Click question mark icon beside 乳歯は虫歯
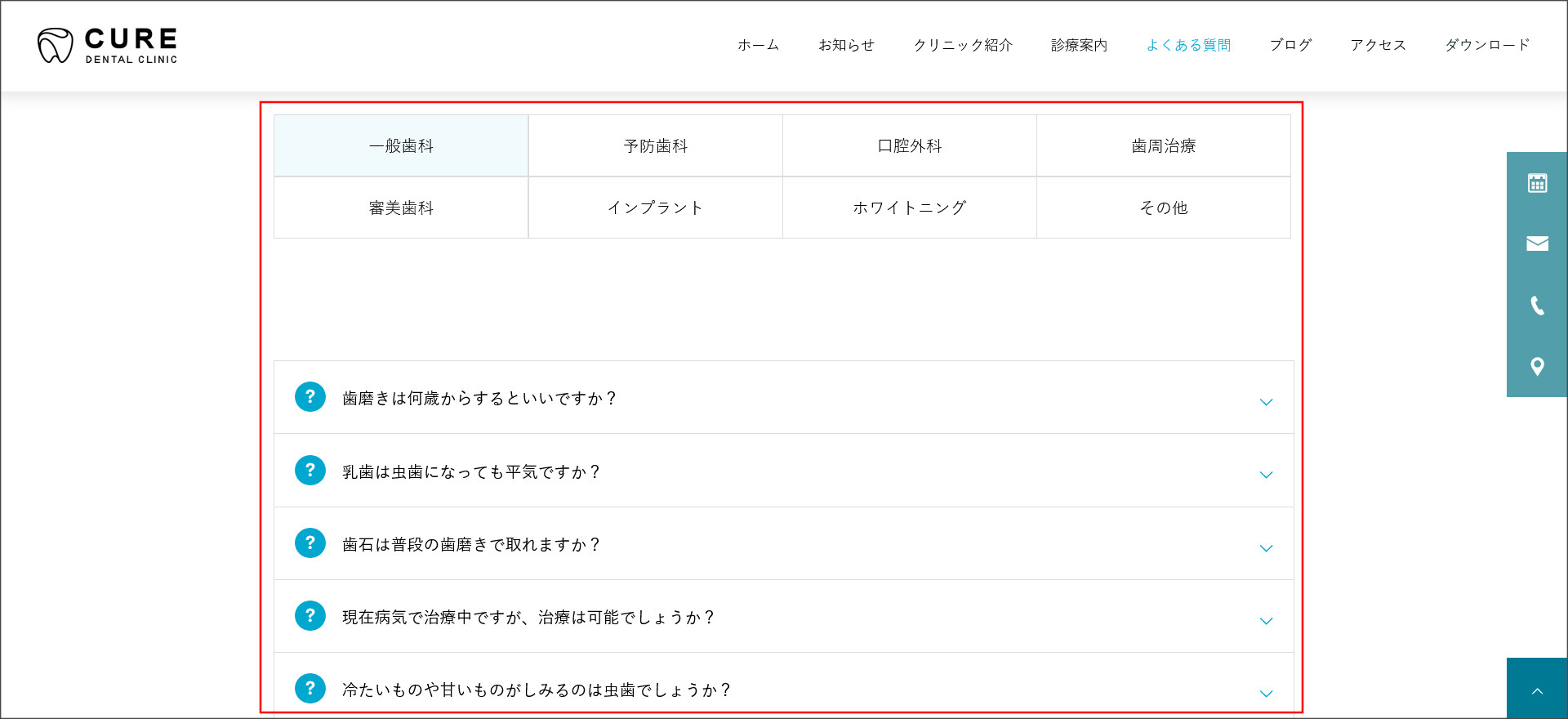The image size is (1568, 719). [x=310, y=471]
